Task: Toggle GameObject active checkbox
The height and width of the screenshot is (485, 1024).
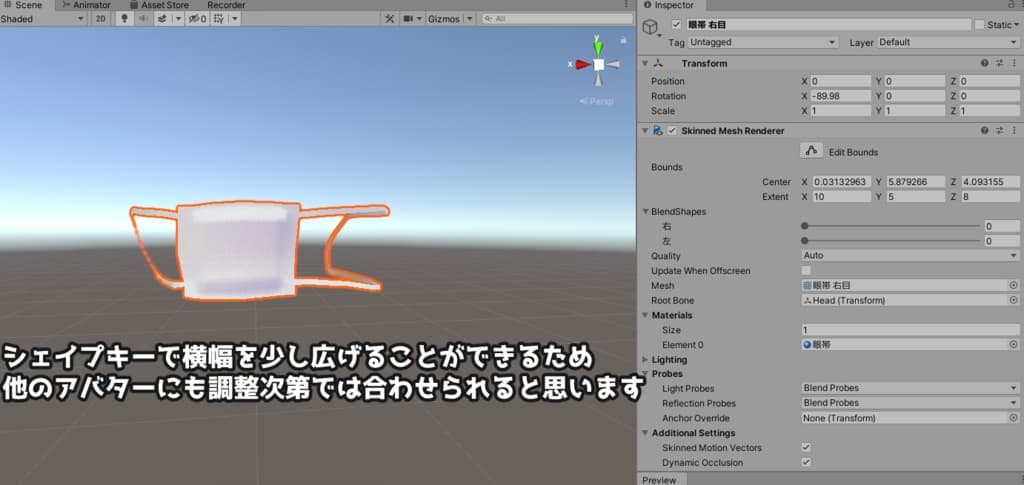Action: pos(677,25)
